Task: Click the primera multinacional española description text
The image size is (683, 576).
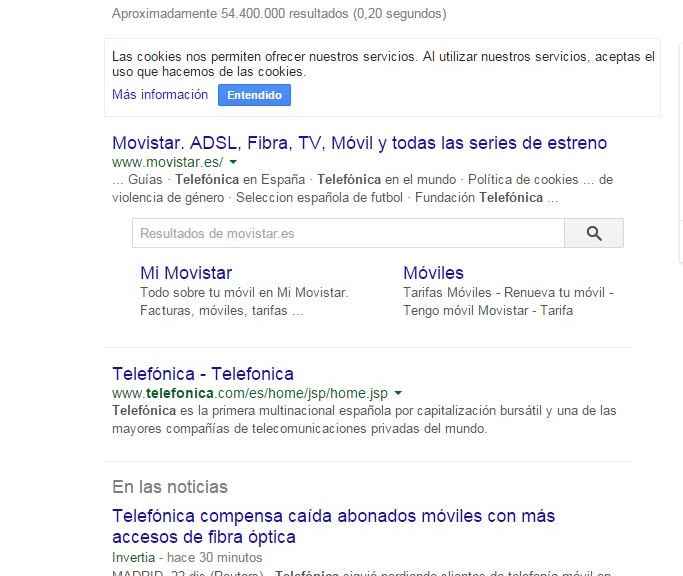Action: (364, 420)
